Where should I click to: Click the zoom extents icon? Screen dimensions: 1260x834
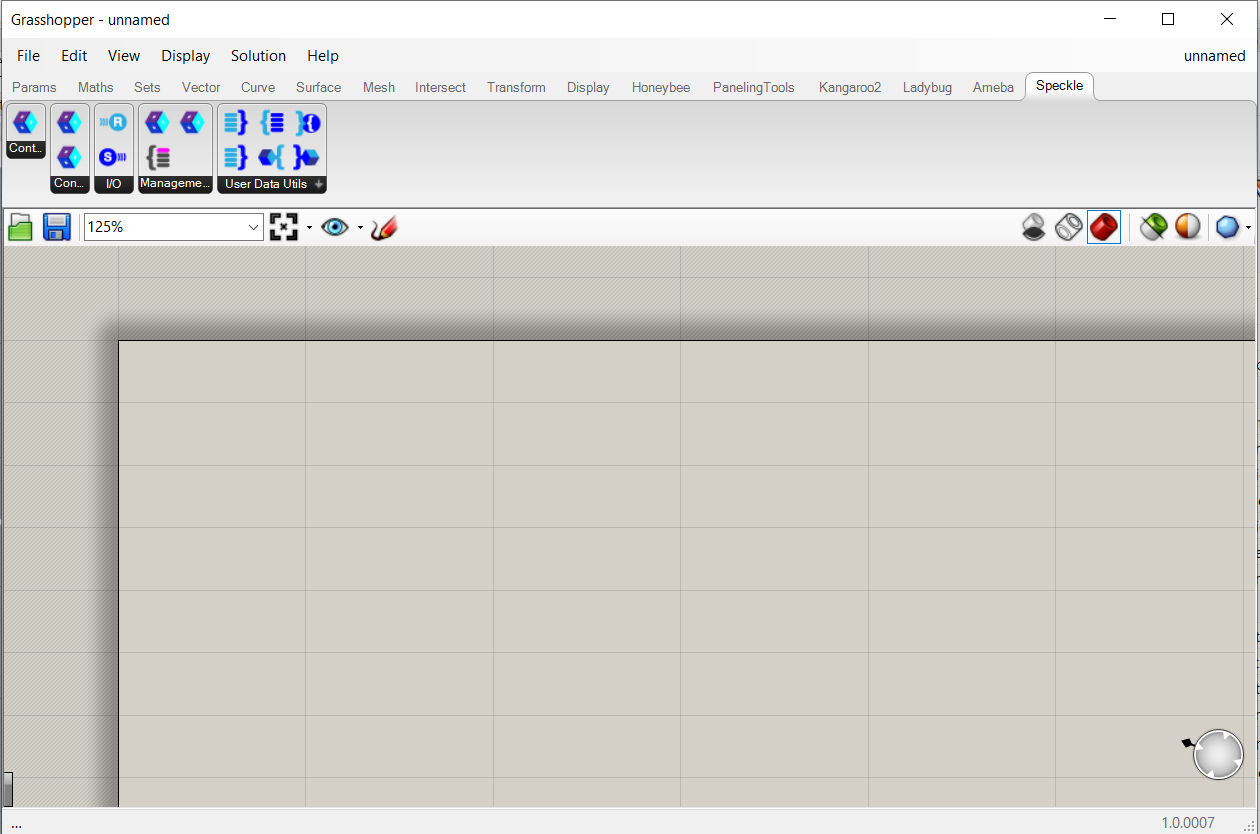(283, 227)
